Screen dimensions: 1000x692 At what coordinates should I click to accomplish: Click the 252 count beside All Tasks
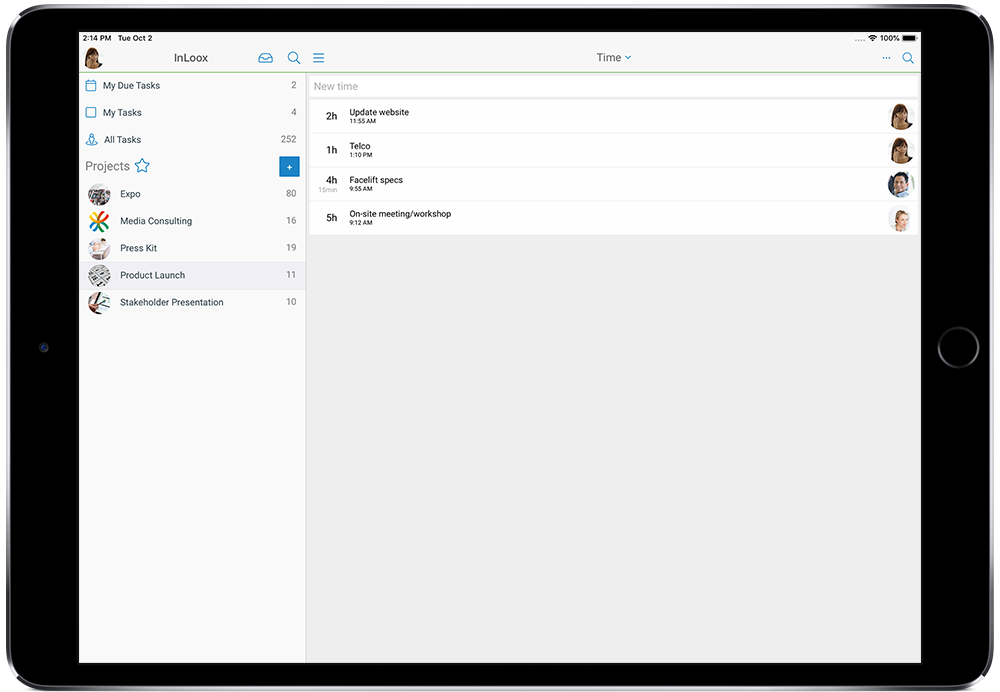[288, 139]
